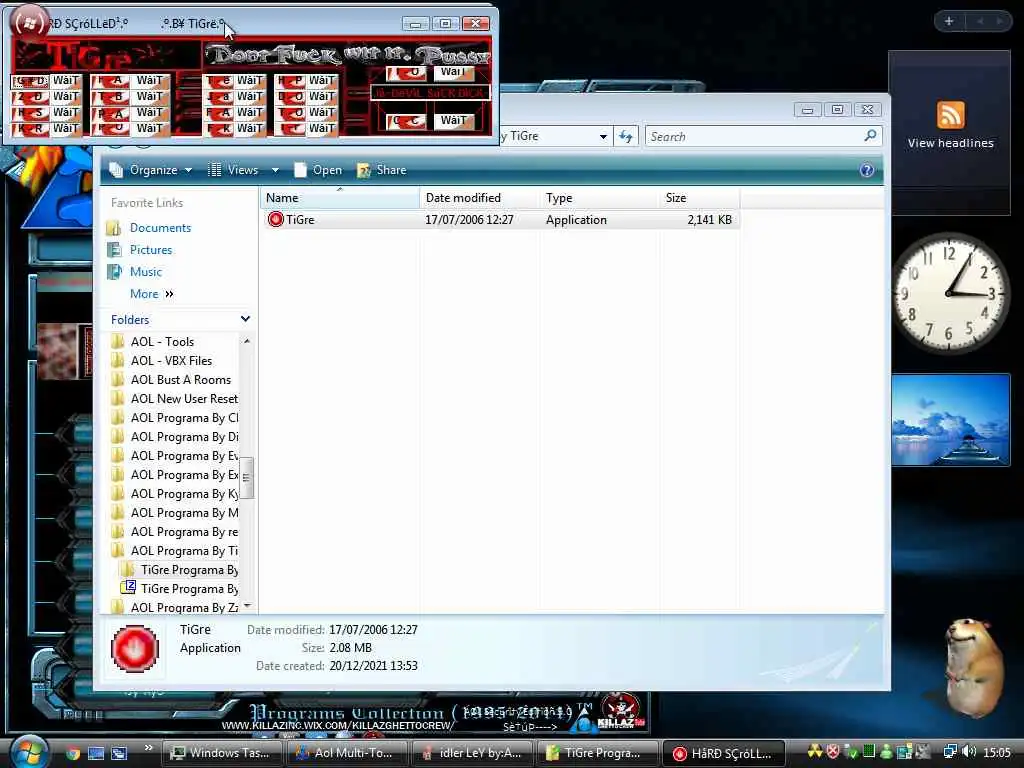Click the magnifier icon in Search box
Viewport: 1024px width, 768px height.
pos(870,136)
